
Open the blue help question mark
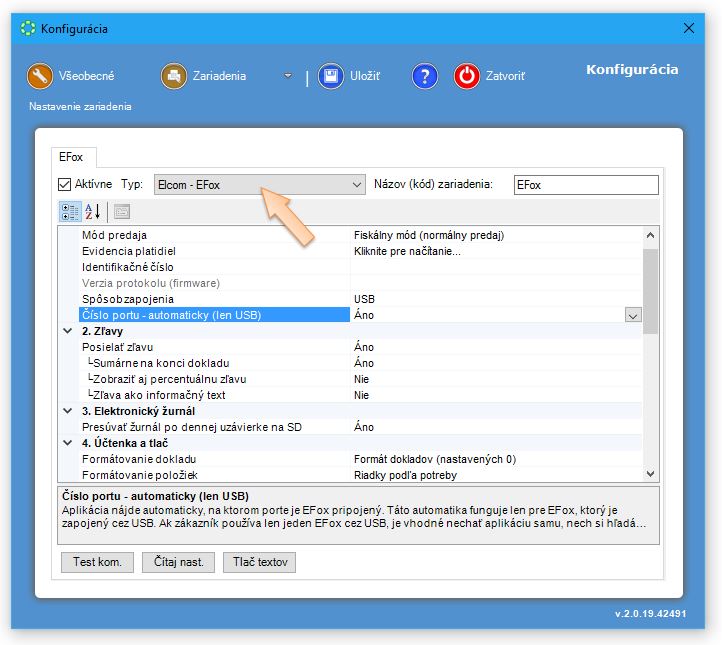[x=425, y=76]
